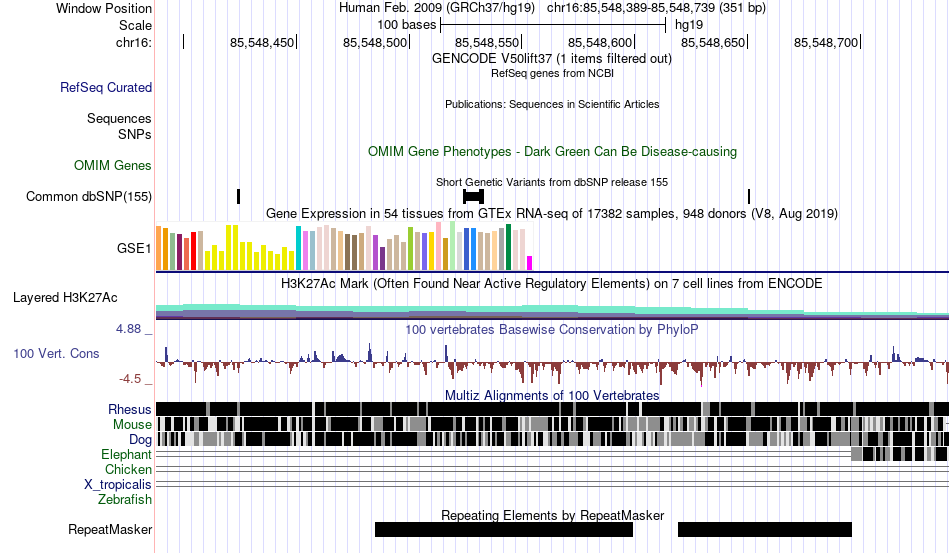Click the Elephant aligned block at right end
Screen dimensions: 950x553
[899, 454]
